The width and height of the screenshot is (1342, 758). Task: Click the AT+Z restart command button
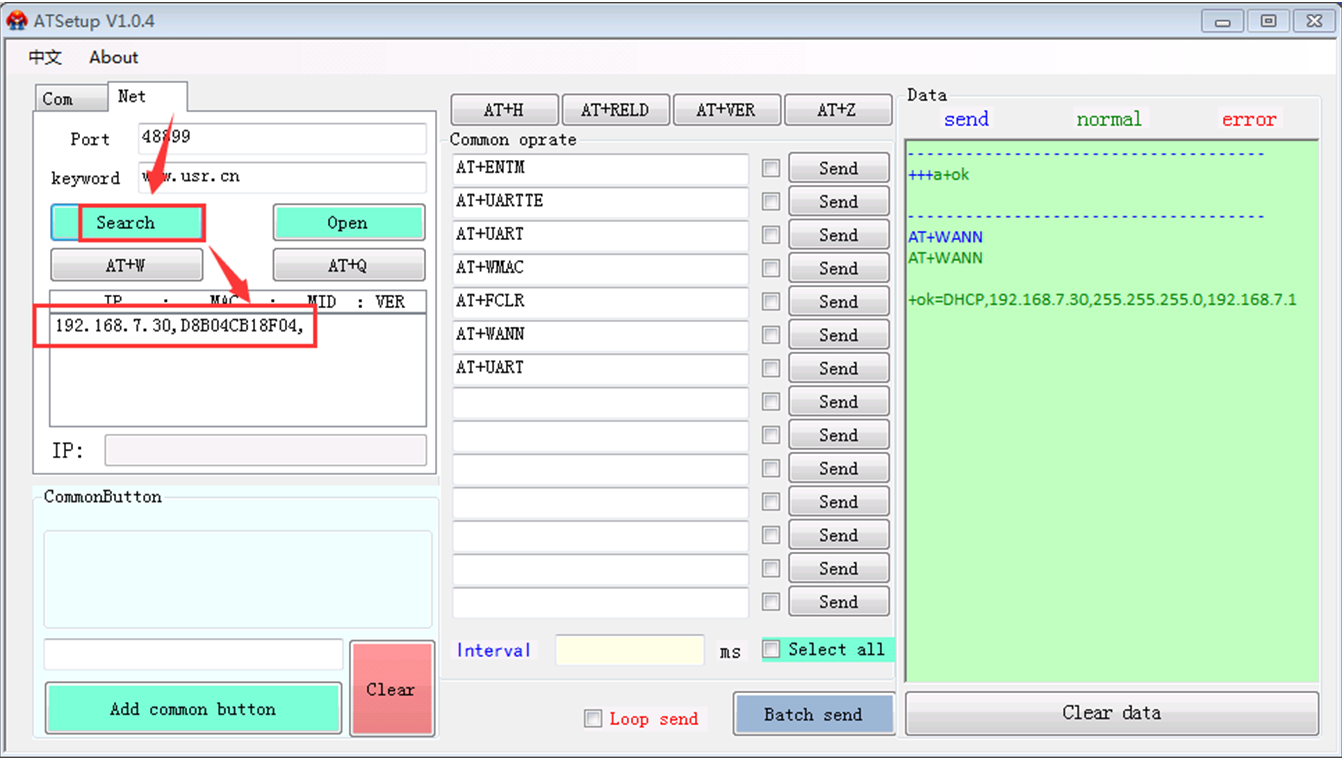[x=837, y=110]
